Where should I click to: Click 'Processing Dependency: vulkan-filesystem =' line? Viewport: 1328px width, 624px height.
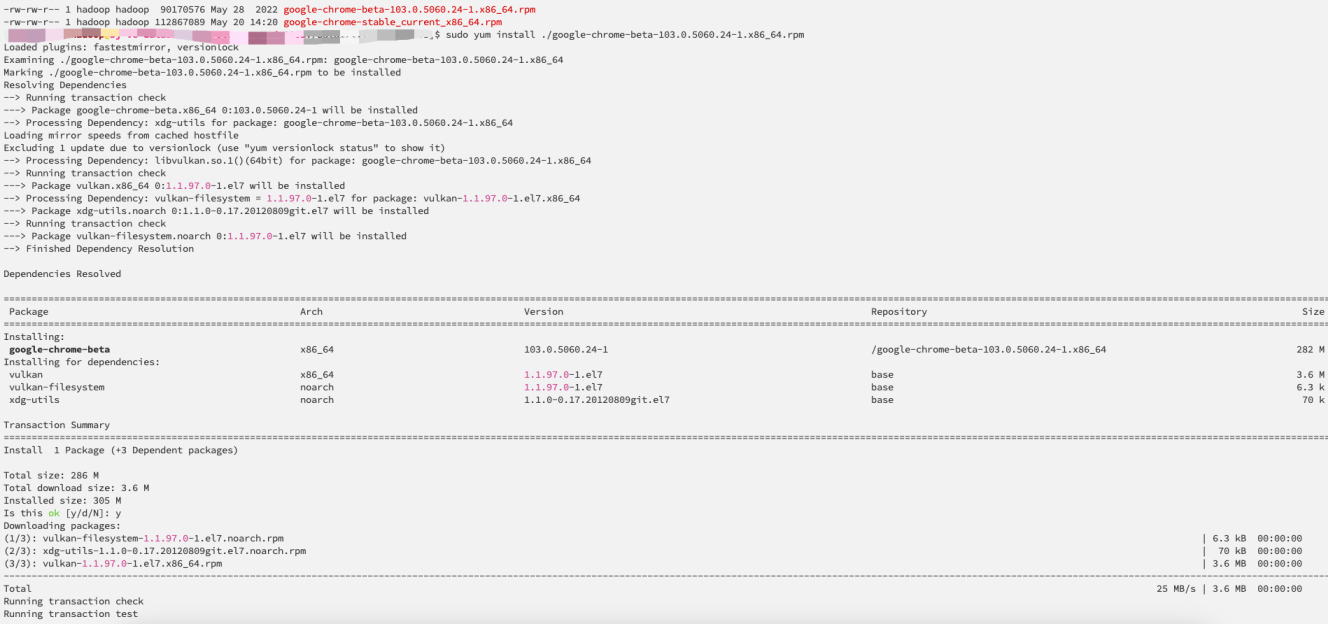[x=292, y=198]
